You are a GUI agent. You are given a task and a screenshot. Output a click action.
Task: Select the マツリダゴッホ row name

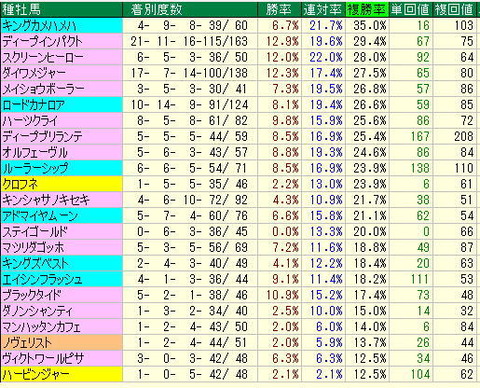coord(33,248)
